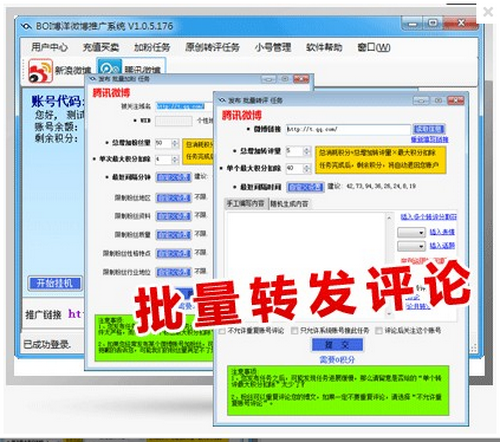Click the 被关注域名 input in the 加粉 window
This screenshot has height=442, width=500.
coord(184,106)
